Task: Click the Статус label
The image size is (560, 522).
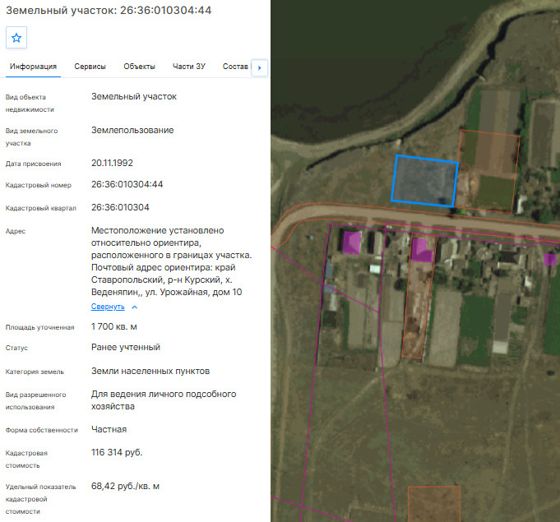Action: [16, 348]
